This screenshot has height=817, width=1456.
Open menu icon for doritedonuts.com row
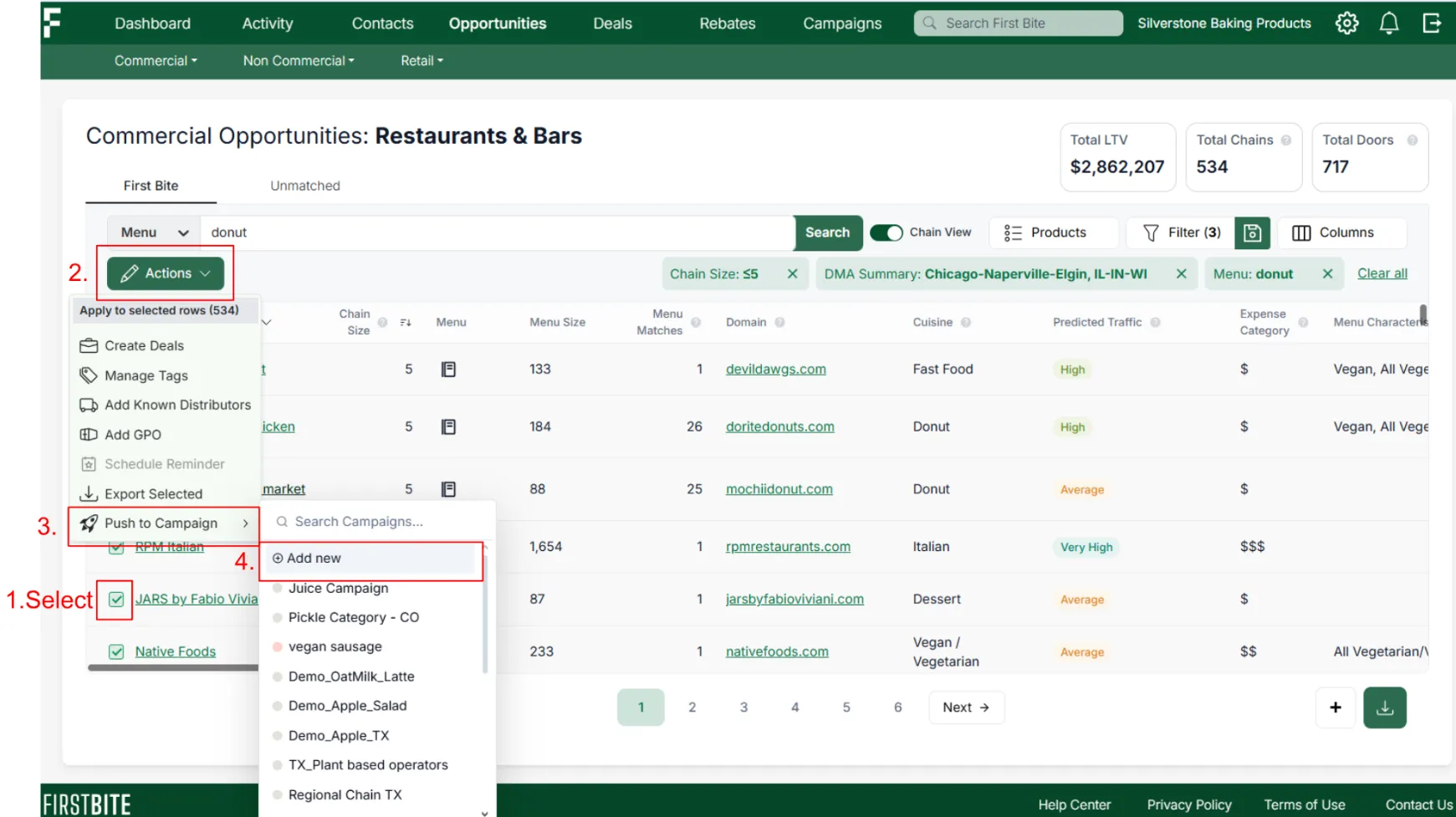[x=448, y=426]
